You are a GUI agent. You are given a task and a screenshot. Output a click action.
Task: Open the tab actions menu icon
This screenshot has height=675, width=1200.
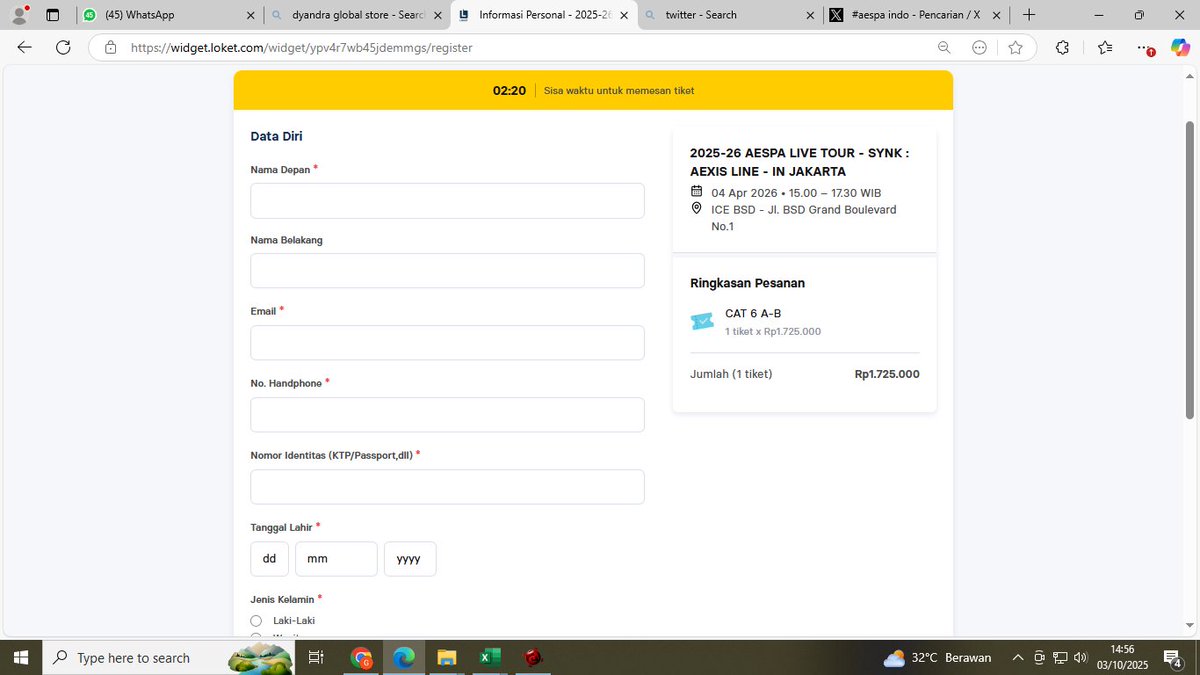click(x=53, y=15)
